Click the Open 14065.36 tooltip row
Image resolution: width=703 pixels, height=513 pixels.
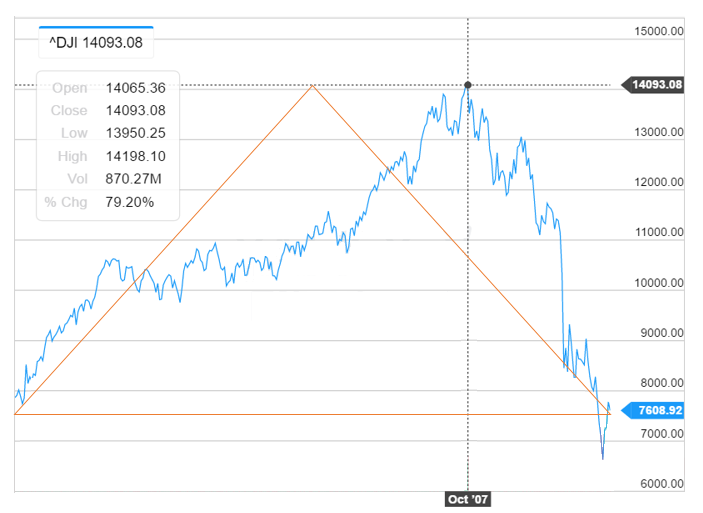[x=108, y=88]
